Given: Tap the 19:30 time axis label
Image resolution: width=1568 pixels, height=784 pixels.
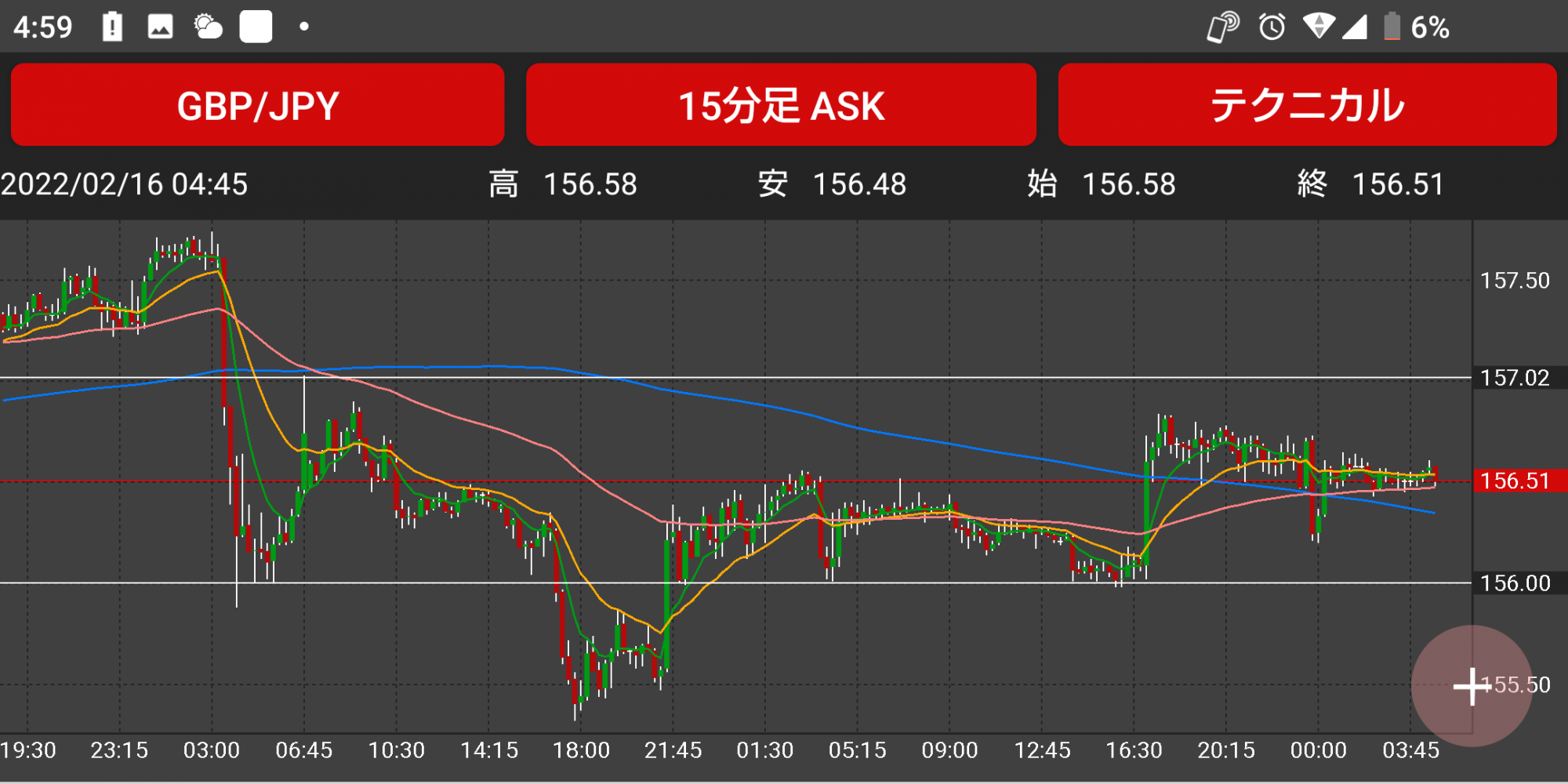Looking at the screenshot, I should (x=28, y=750).
